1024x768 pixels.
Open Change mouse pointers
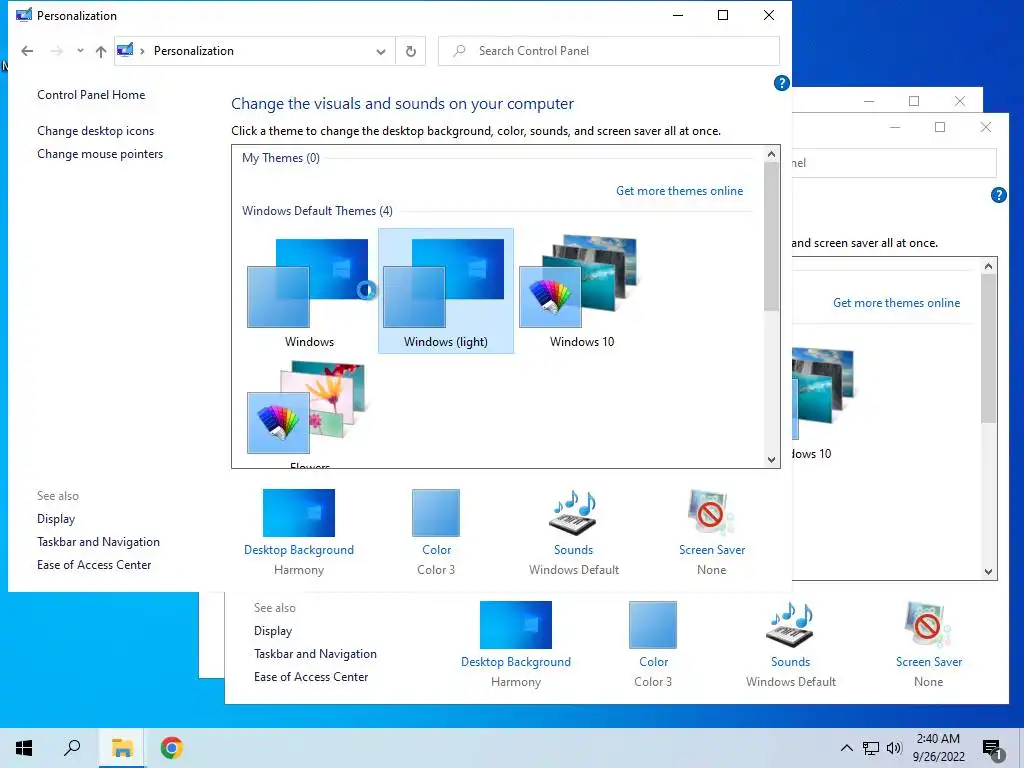click(100, 154)
